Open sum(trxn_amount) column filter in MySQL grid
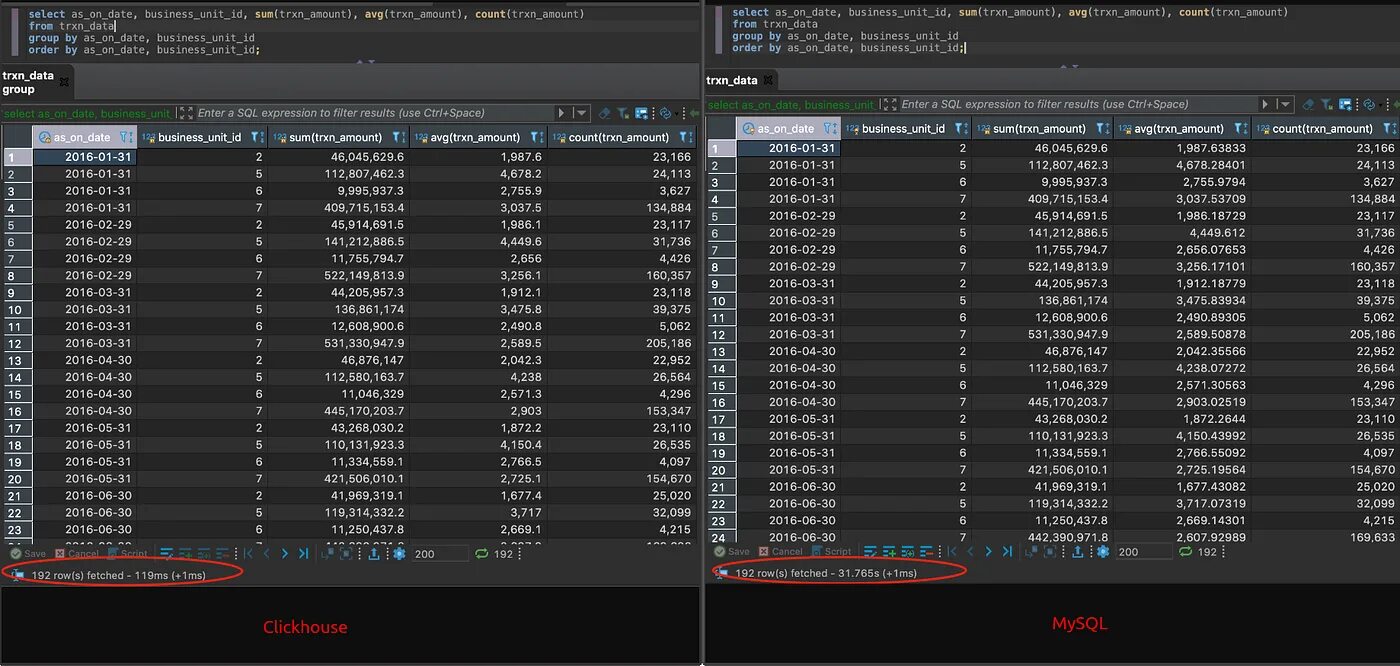 [1101, 128]
